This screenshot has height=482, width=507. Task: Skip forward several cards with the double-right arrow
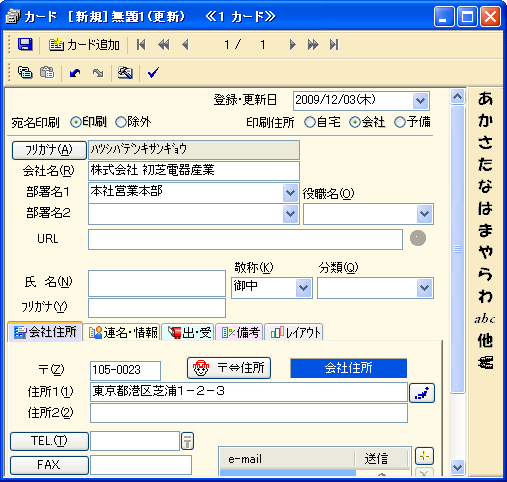click(313, 45)
